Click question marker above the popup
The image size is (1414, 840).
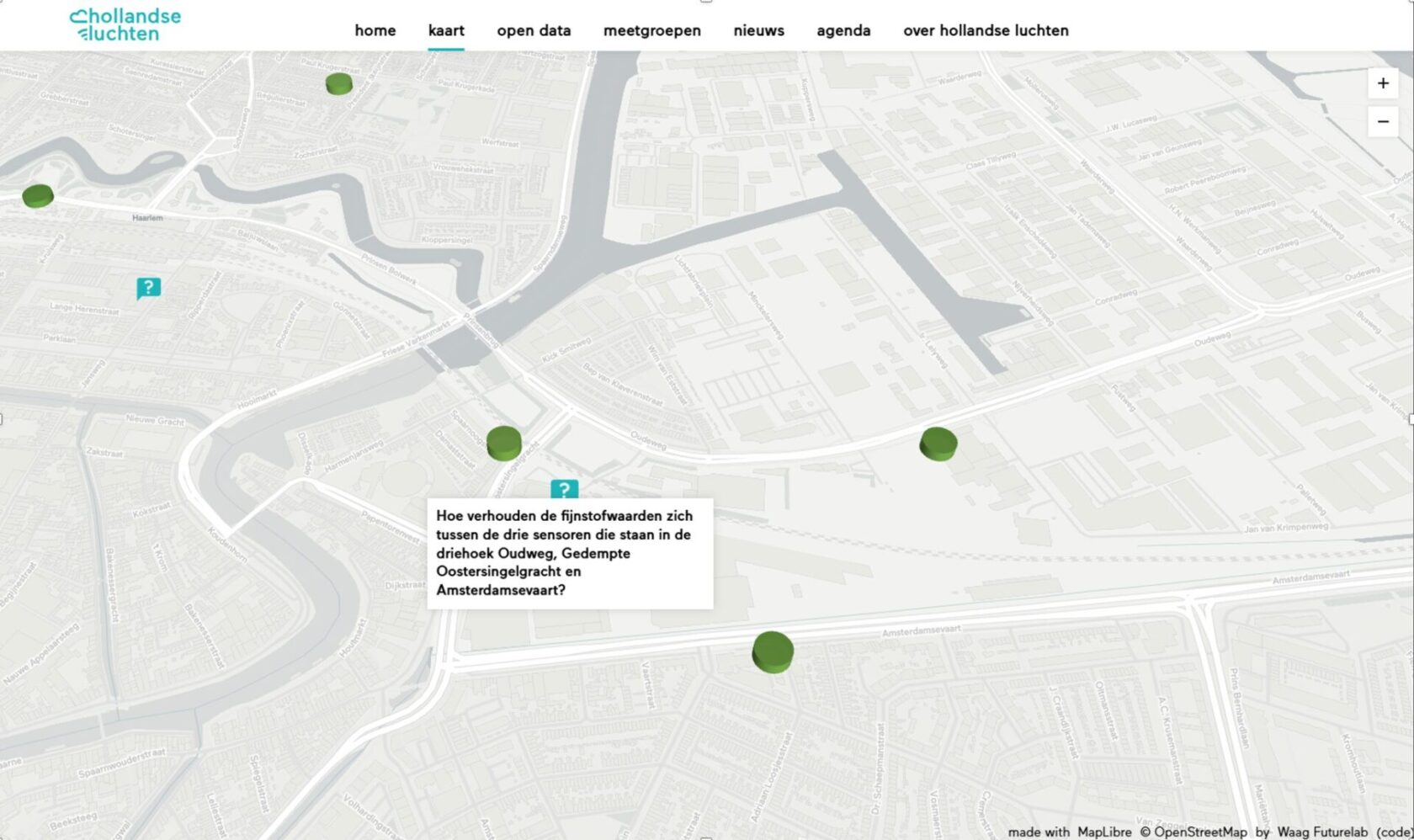tap(564, 489)
